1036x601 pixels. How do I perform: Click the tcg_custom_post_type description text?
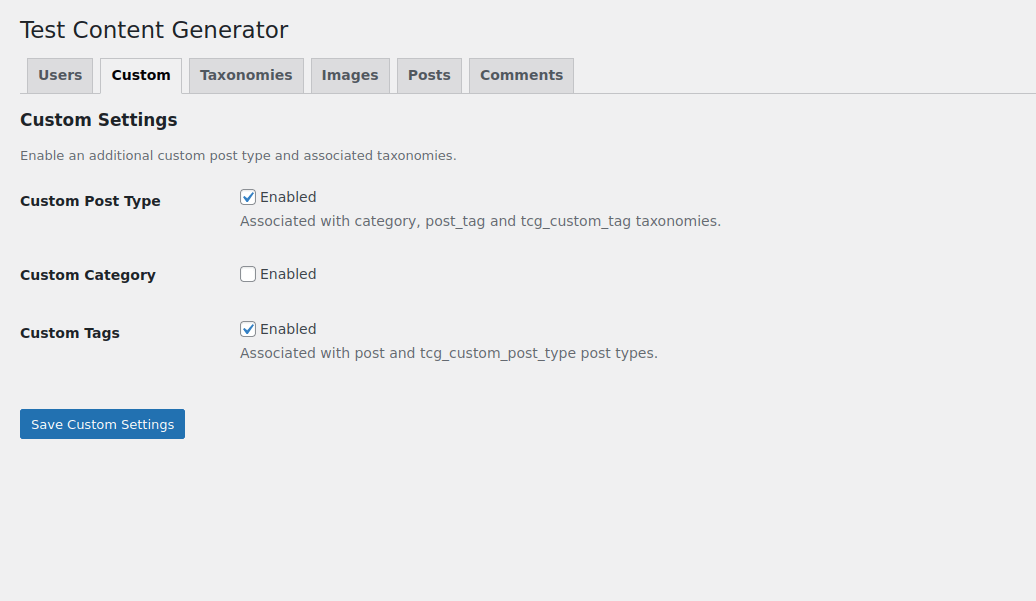[449, 353]
